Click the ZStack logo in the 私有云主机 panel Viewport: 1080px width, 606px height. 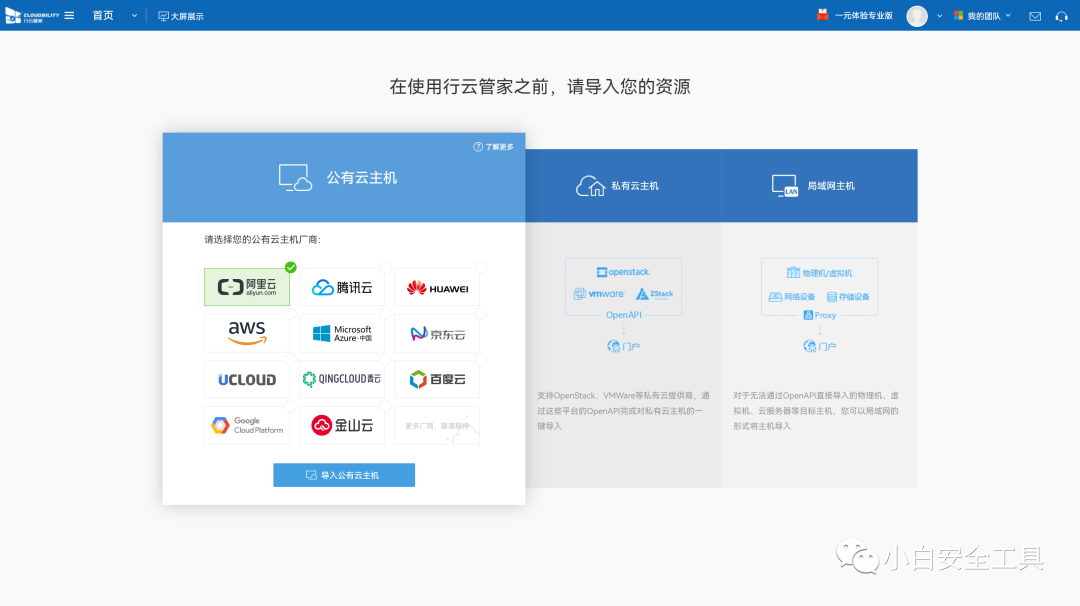pyautogui.click(x=654, y=294)
